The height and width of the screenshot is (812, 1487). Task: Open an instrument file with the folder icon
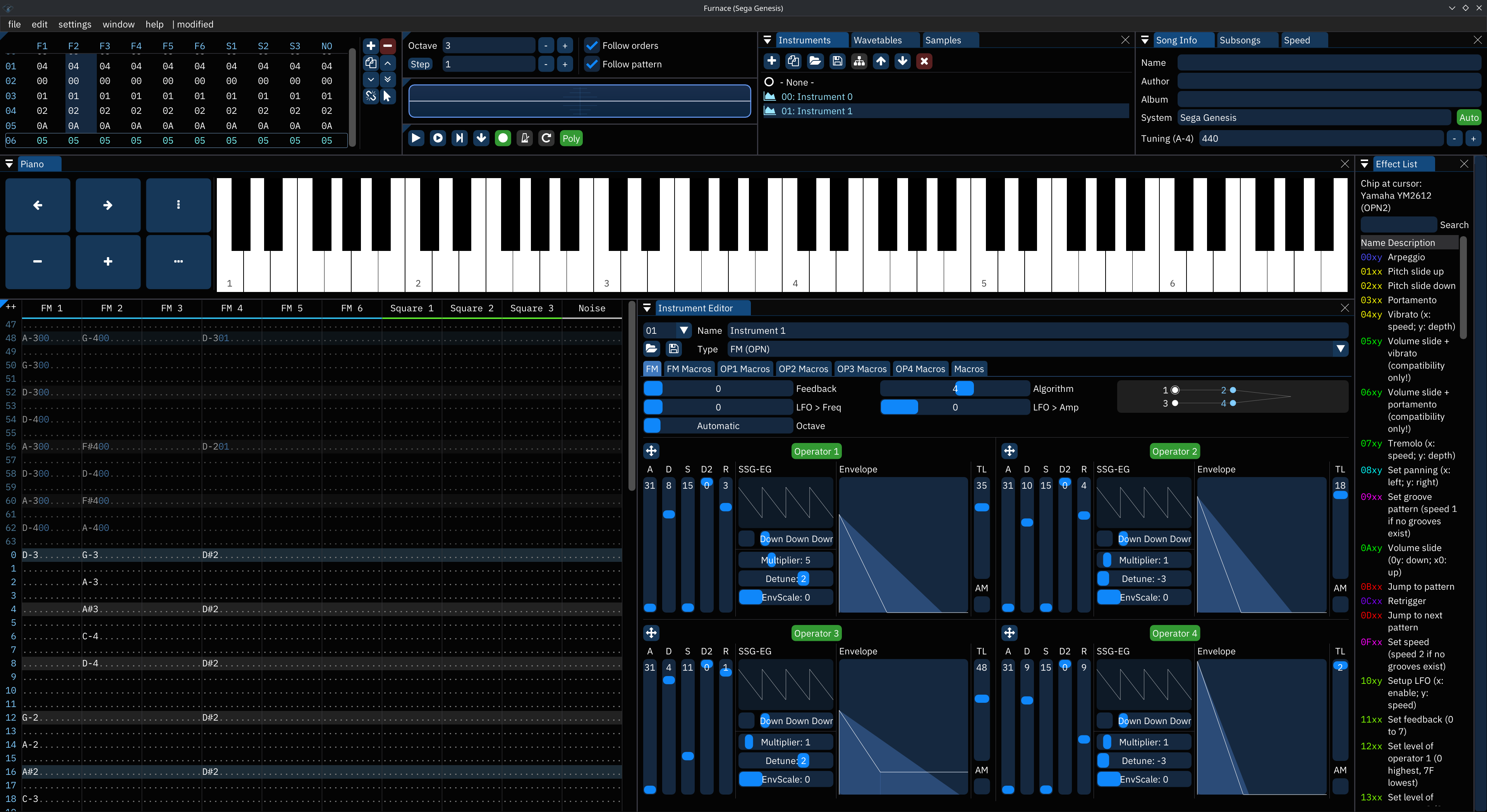[815, 61]
